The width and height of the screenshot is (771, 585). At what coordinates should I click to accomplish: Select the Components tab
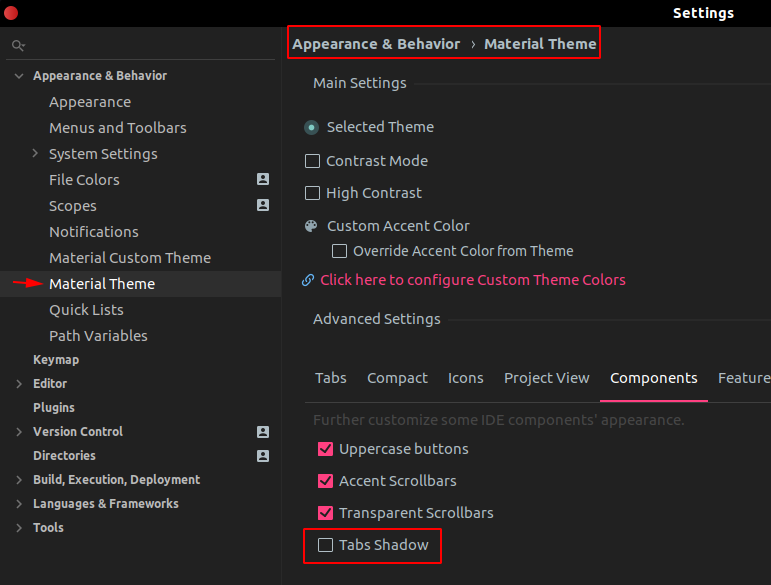click(x=654, y=378)
